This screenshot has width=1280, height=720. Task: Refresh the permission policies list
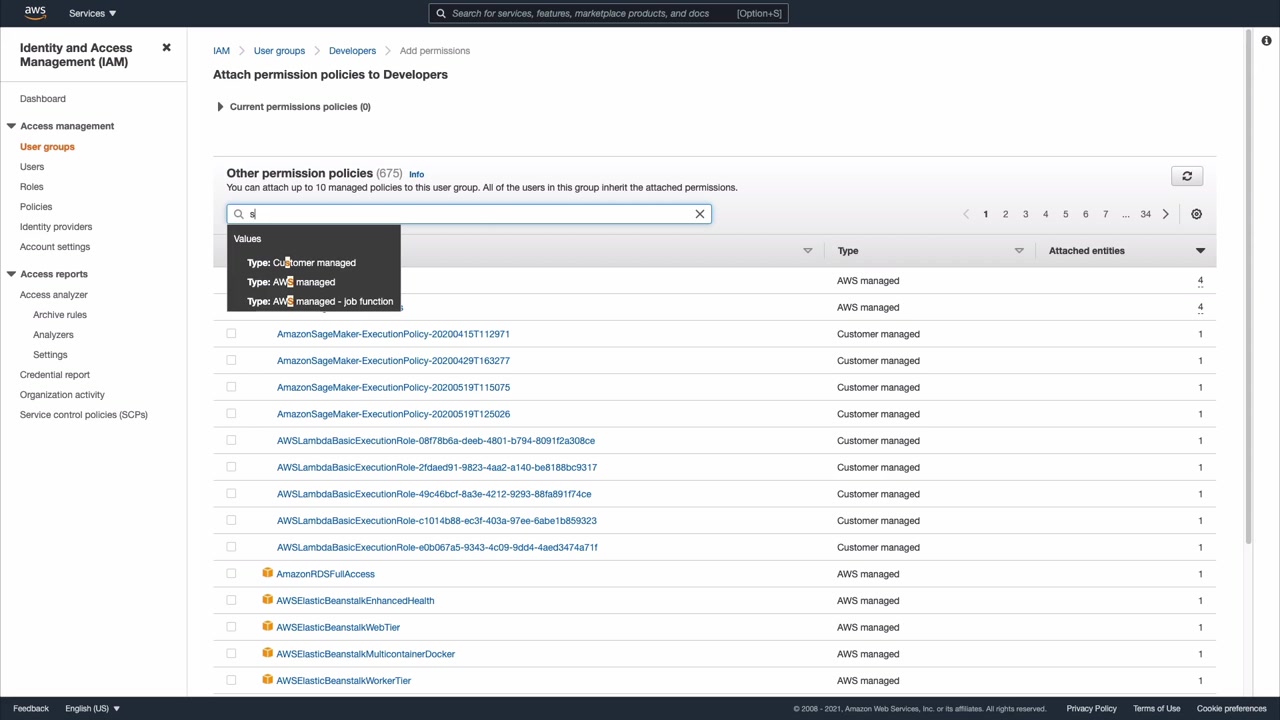point(1187,176)
